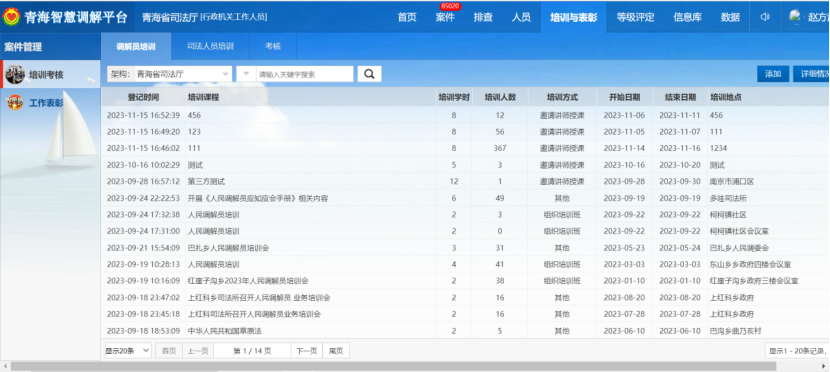This screenshot has width=830, height=372.
Task: Switch to the 考核 tab
Action: coord(273,47)
